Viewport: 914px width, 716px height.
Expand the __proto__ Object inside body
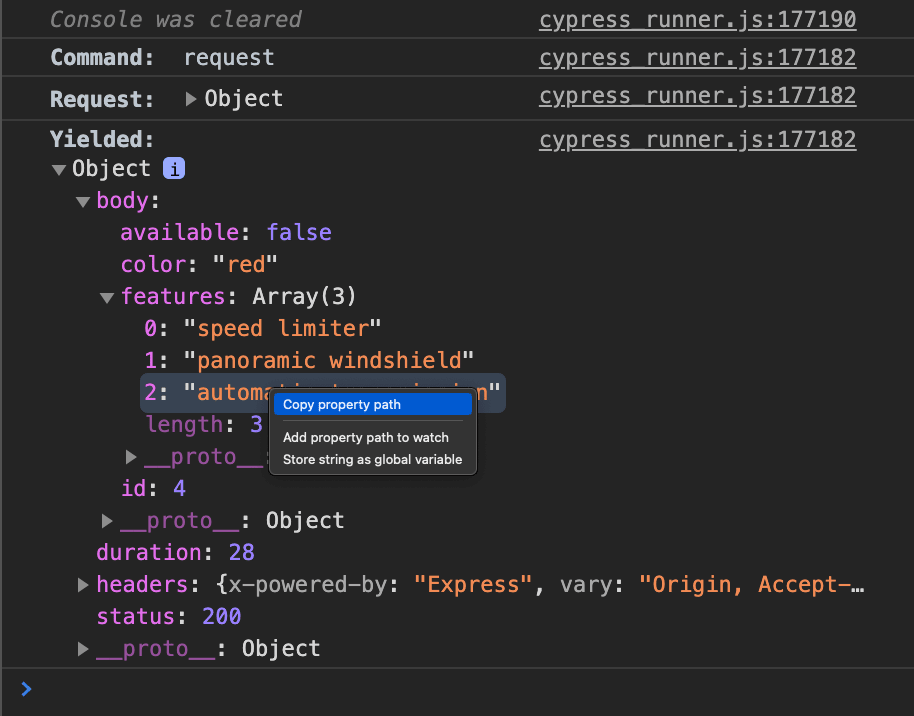[x=108, y=520]
